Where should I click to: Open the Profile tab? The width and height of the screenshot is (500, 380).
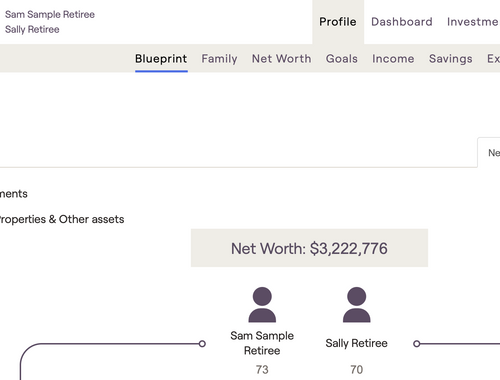[x=338, y=22]
